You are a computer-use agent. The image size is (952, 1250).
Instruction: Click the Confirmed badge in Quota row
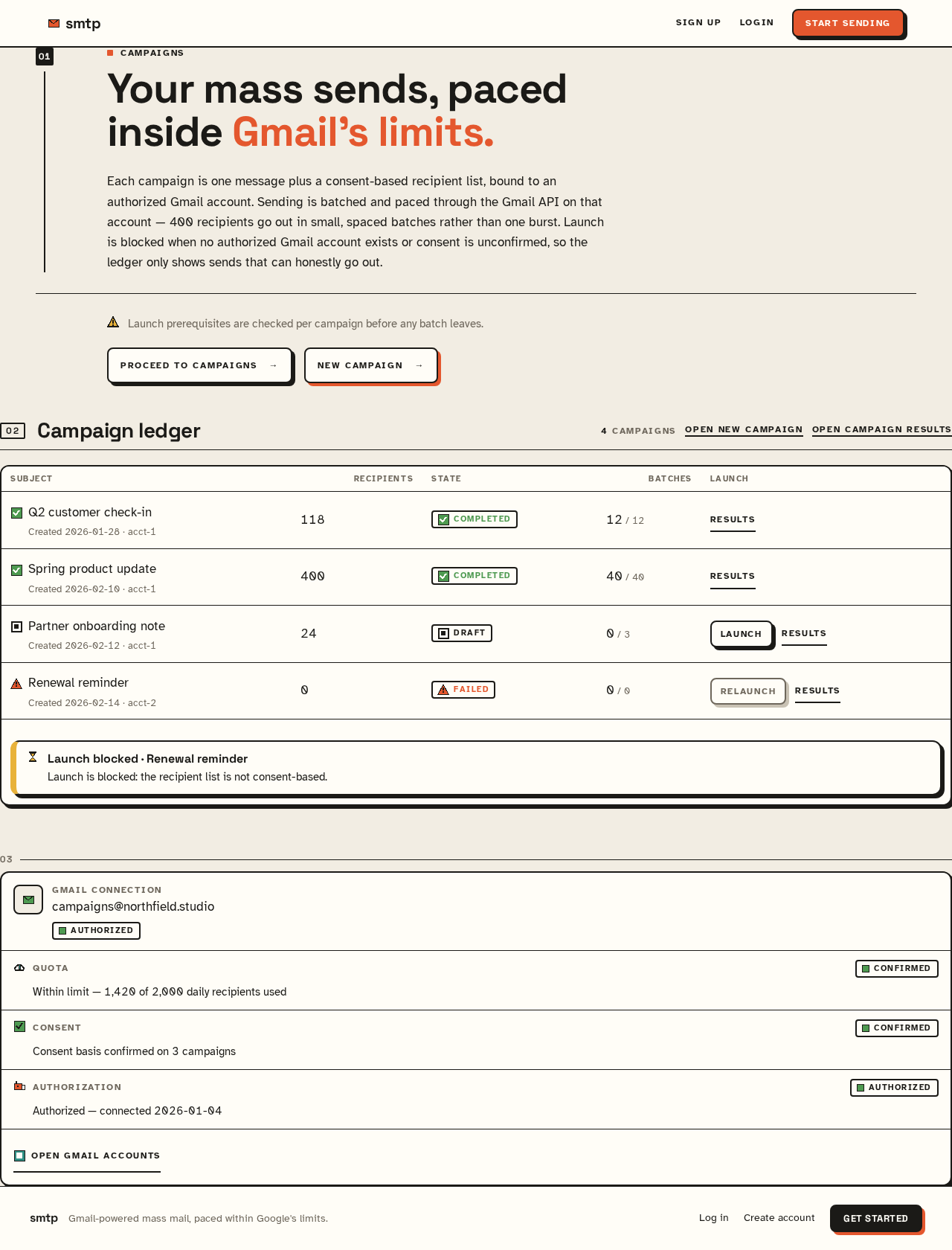(897, 969)
